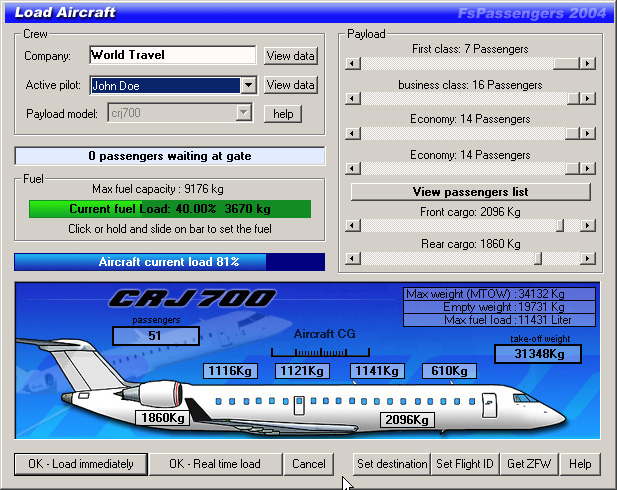Open the Payload model crj700 dropdown
The height and width of the screenshot is (490, 617).
point(244,113)
